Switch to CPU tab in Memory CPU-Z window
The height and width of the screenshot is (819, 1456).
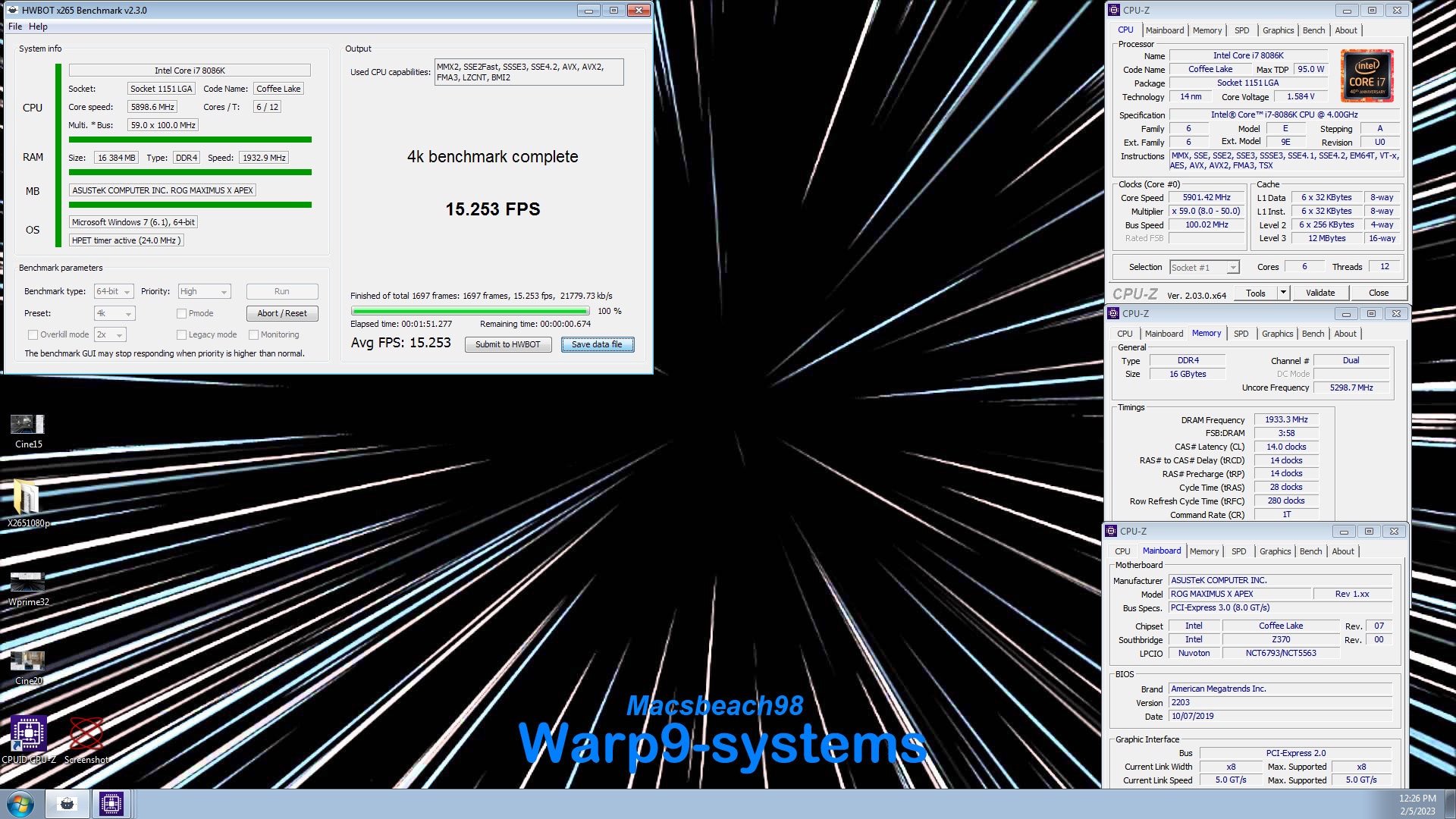[x=1125, y=334]
